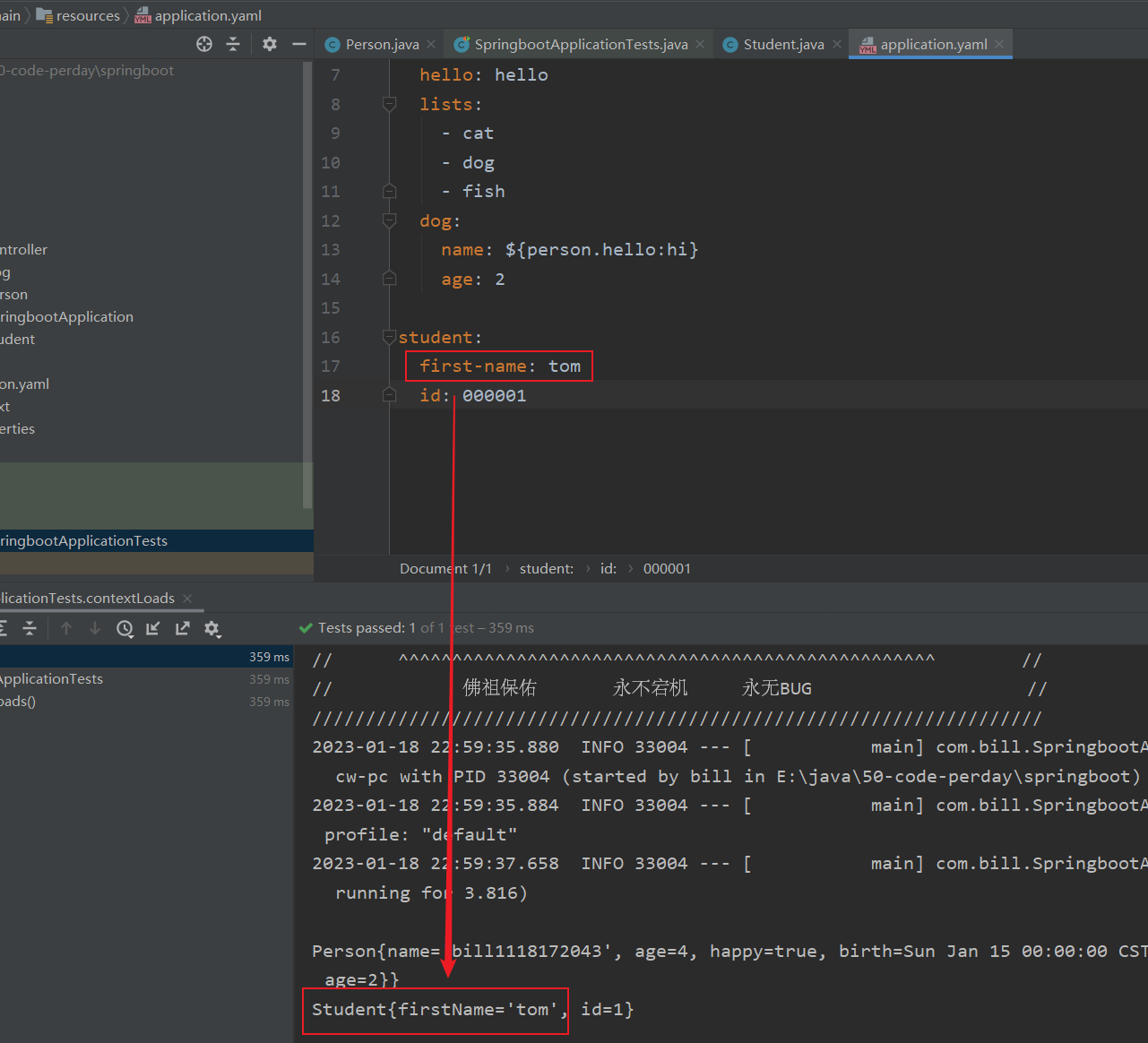Open test history clock icon
Viewport: 1148px width, 1043px height.
point(125,629)
